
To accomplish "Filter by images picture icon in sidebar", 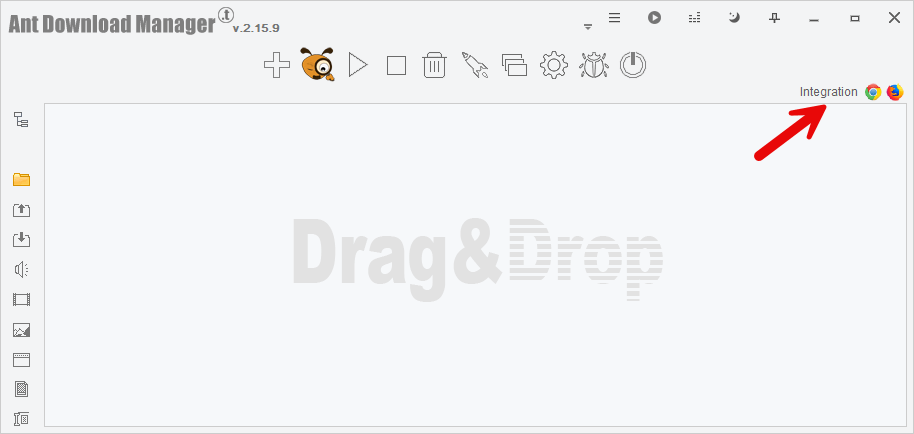I will point(22,330).
